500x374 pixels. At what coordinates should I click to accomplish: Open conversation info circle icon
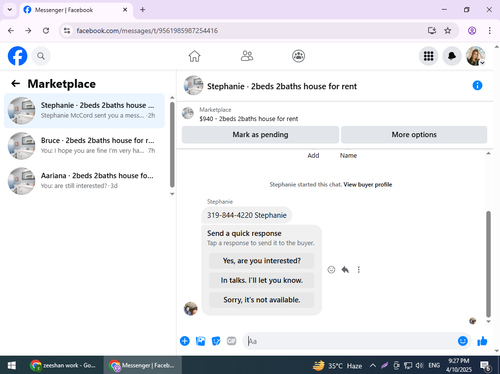point(477,86)
